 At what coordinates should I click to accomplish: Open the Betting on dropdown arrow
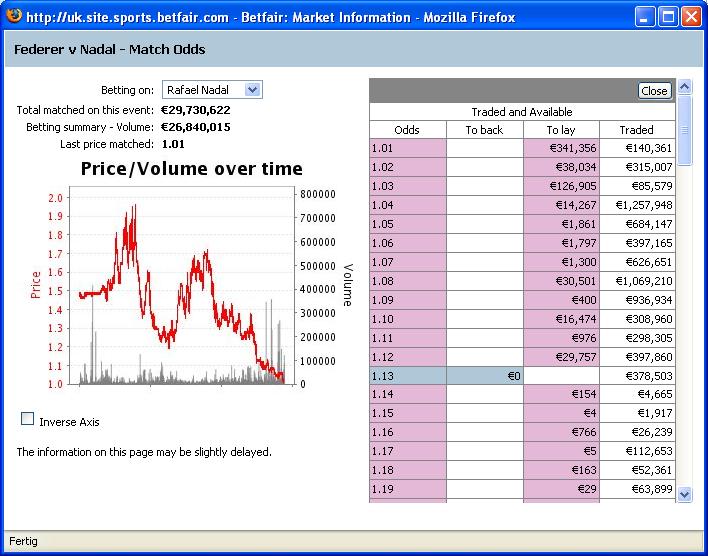[253, 90]
